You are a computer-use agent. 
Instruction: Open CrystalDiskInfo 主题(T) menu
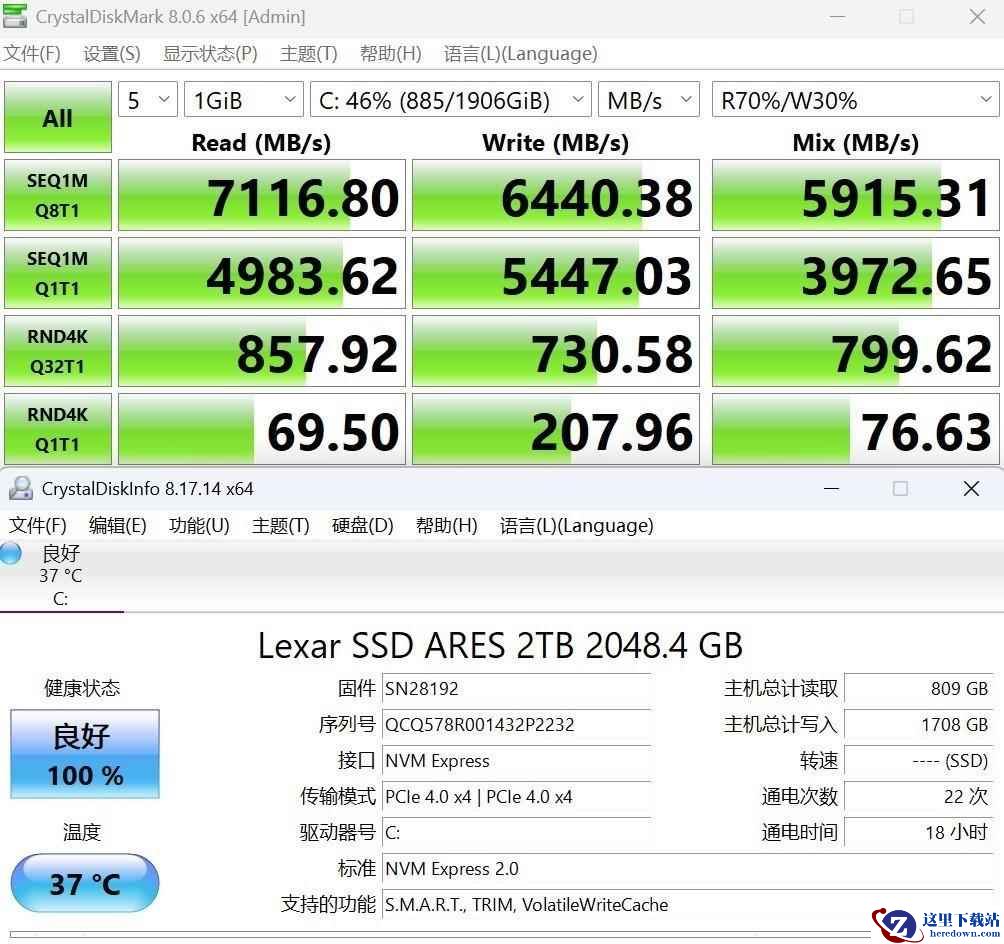[x=280, y=526]
